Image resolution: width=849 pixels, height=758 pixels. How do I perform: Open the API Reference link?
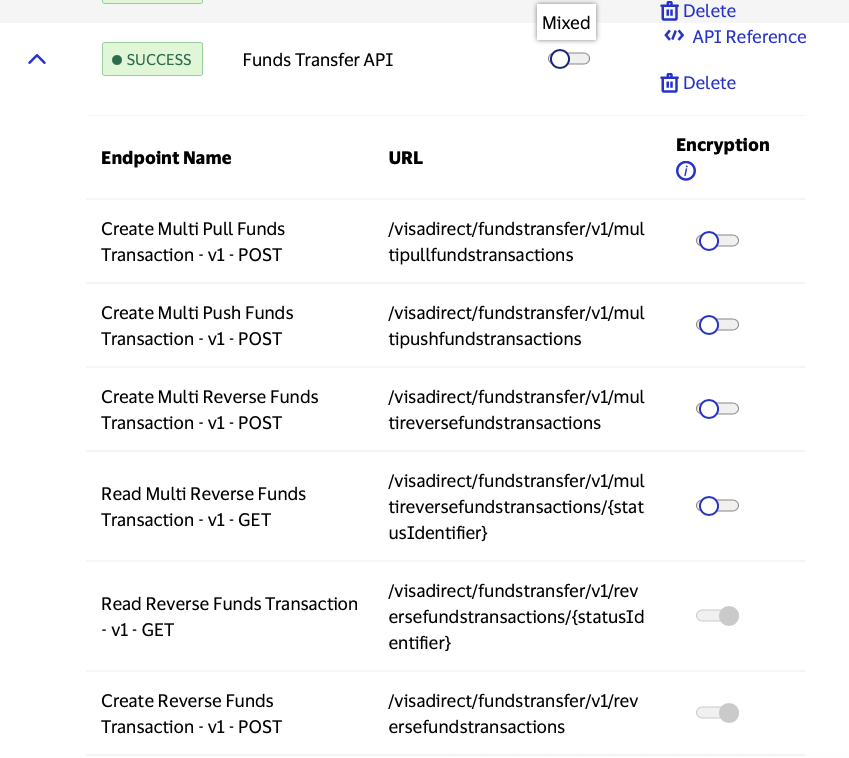(748, 37)
